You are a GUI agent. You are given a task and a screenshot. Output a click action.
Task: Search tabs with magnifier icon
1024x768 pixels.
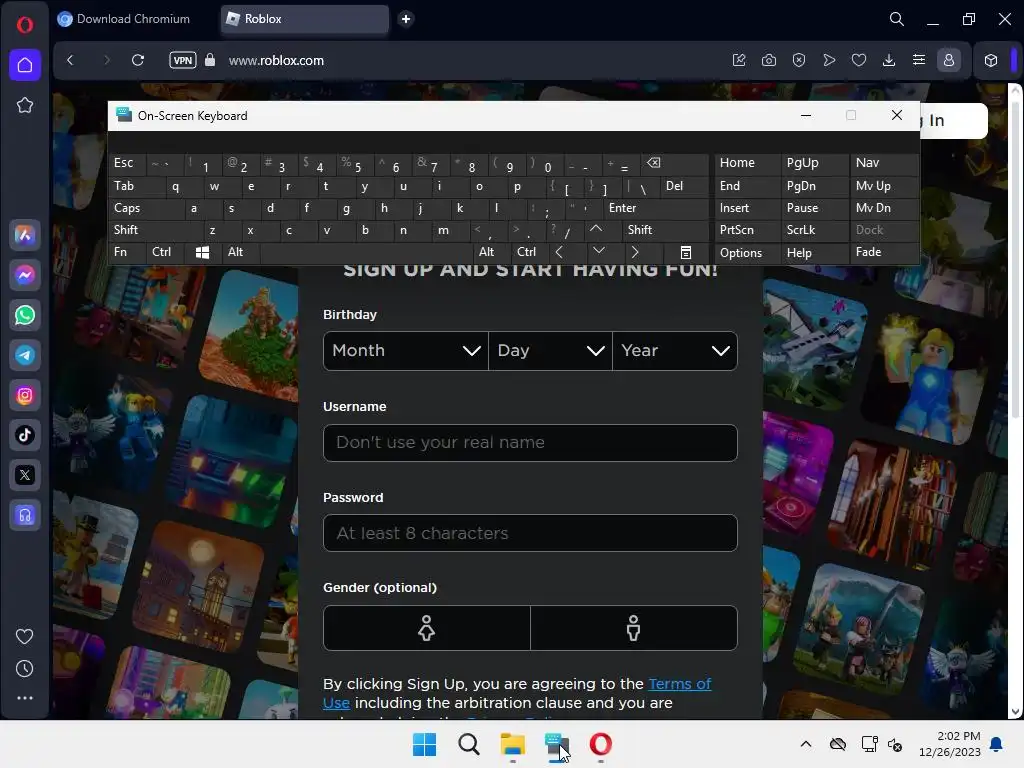click(x=897, y=19)
